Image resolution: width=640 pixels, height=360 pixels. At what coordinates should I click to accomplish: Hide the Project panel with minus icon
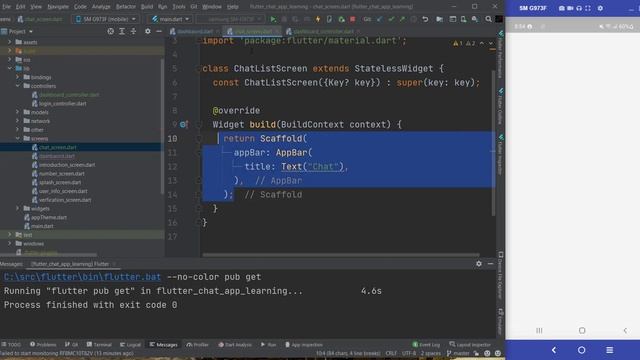click(x=159, y=31)
